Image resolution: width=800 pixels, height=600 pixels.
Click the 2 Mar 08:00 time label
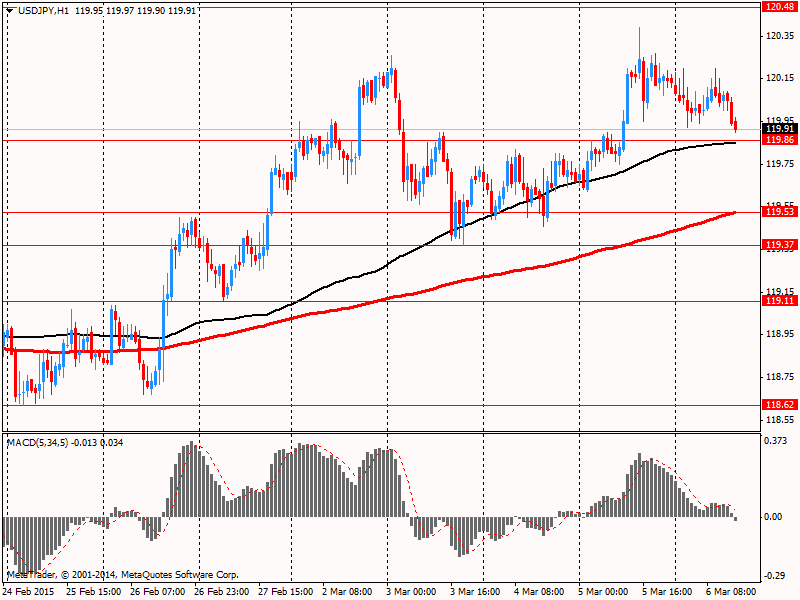pyautogui.click(x=347, y=592)
